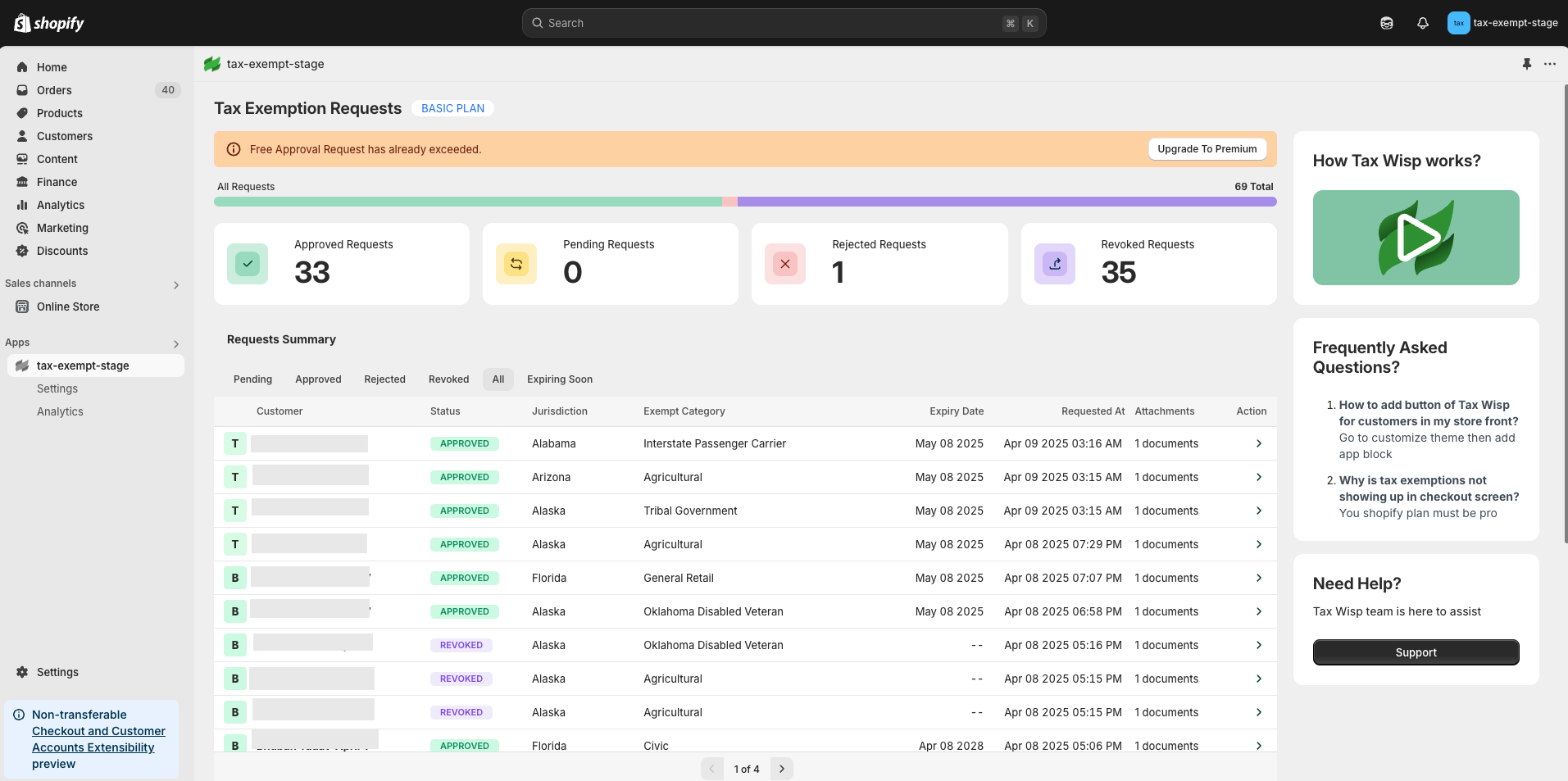Open the Apr 08 05:16 PM row chevron

(x=1259, y=645)
